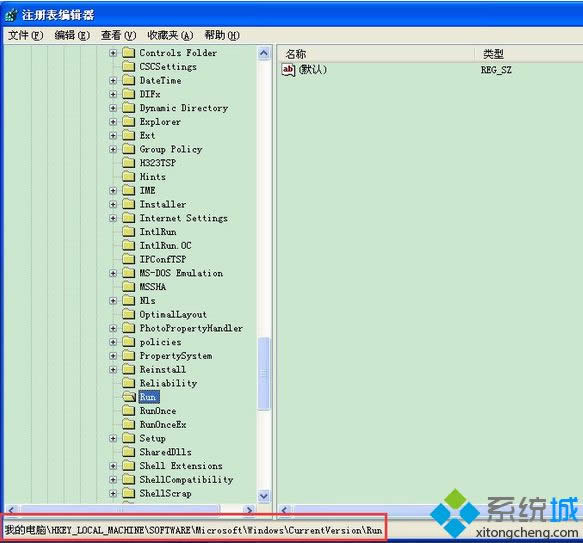Select the (默认) value name

pyautogui.click(x=313, y=70)
